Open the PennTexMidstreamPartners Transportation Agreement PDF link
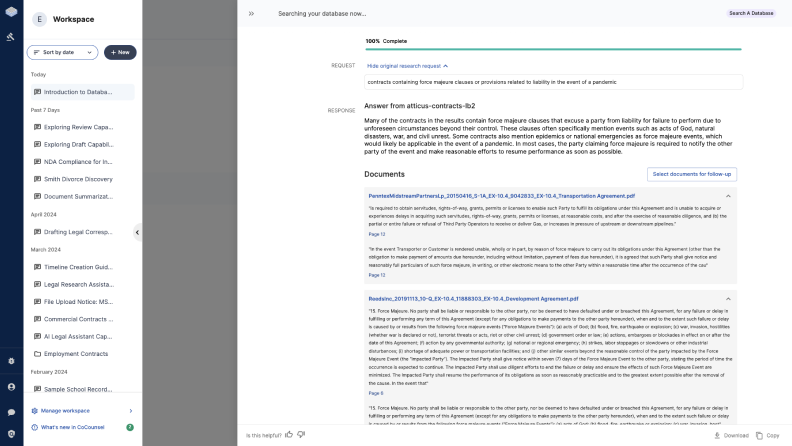This screenshot has width=792, height=446. (x=501, y=196)
